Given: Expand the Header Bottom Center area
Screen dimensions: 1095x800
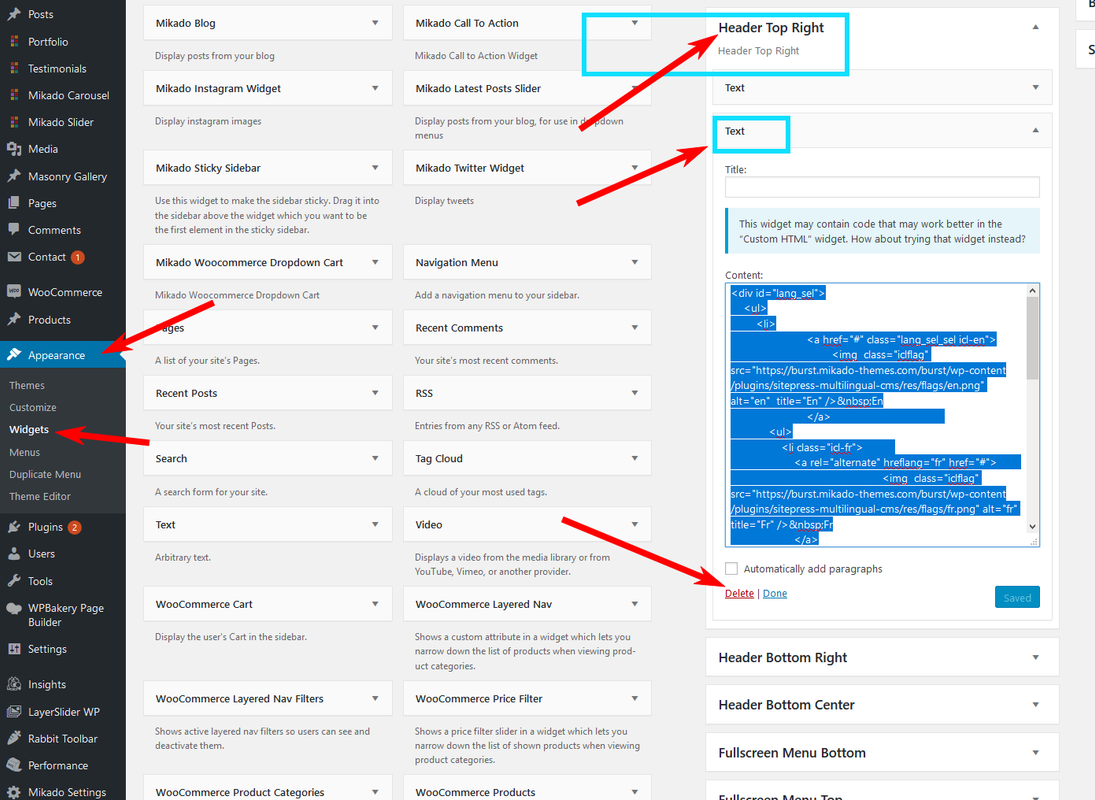Looking at the screenshot, I should pos(1036,704).
